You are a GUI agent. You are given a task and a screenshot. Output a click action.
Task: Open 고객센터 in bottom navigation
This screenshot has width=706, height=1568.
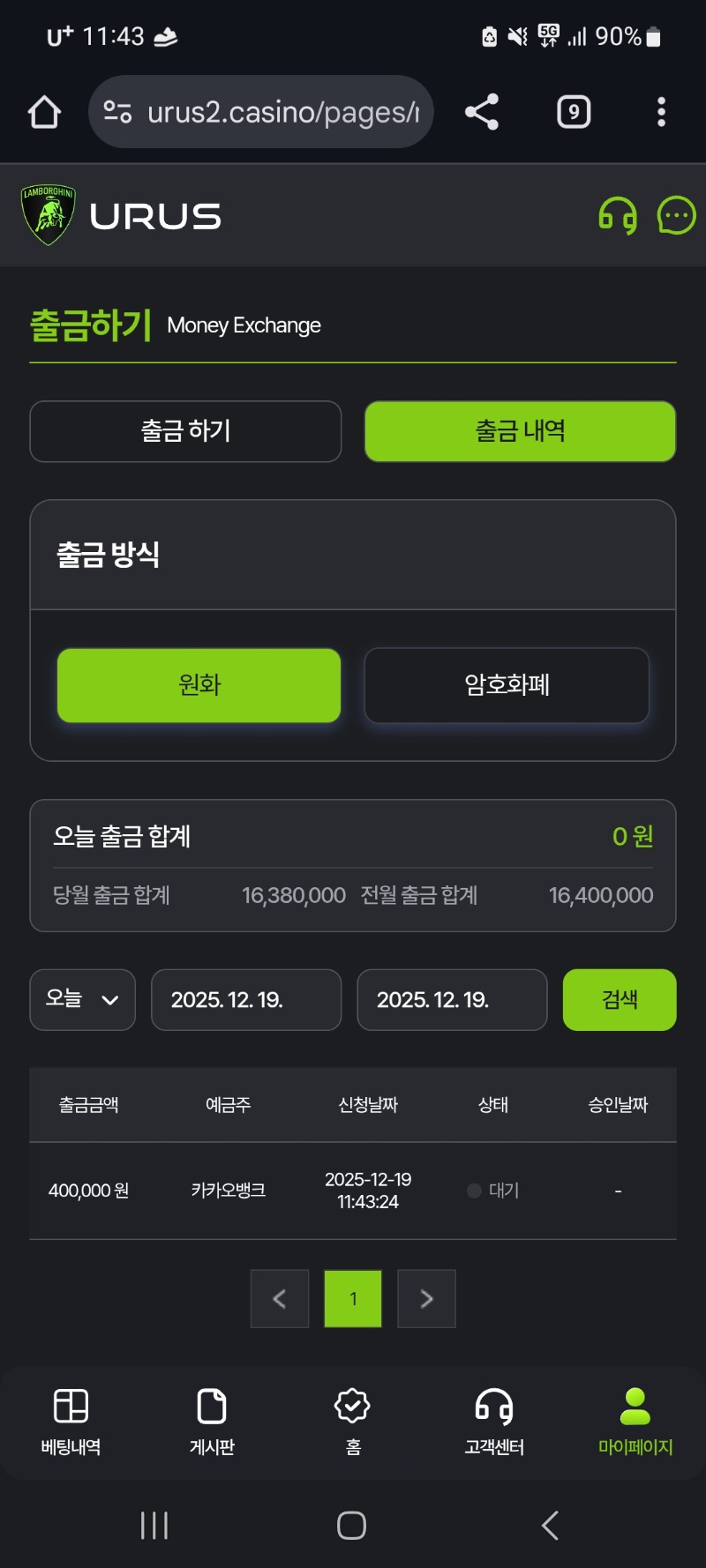tap(494, 1422)
